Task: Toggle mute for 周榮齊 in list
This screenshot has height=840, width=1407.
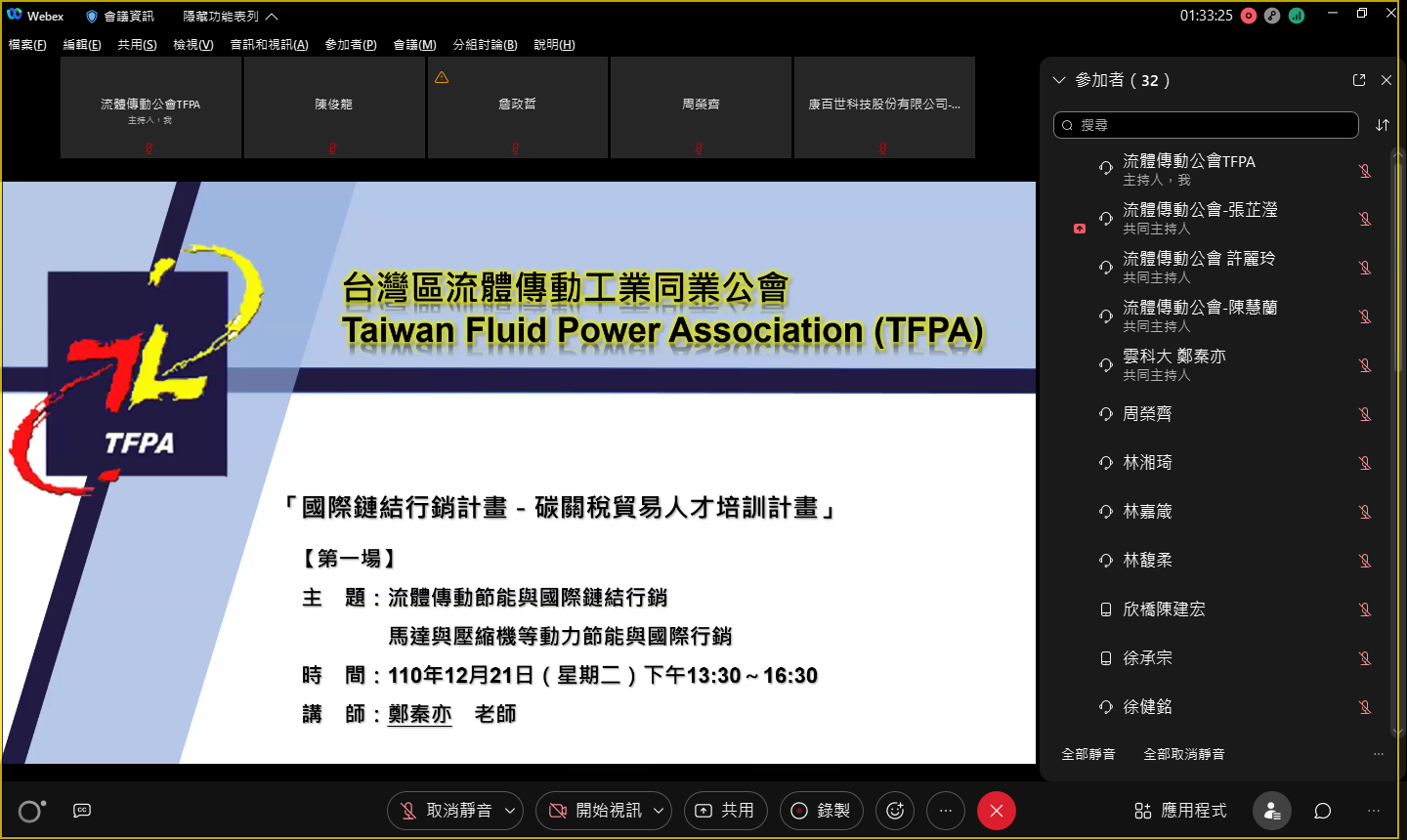Action: (x=1365, y=414)
